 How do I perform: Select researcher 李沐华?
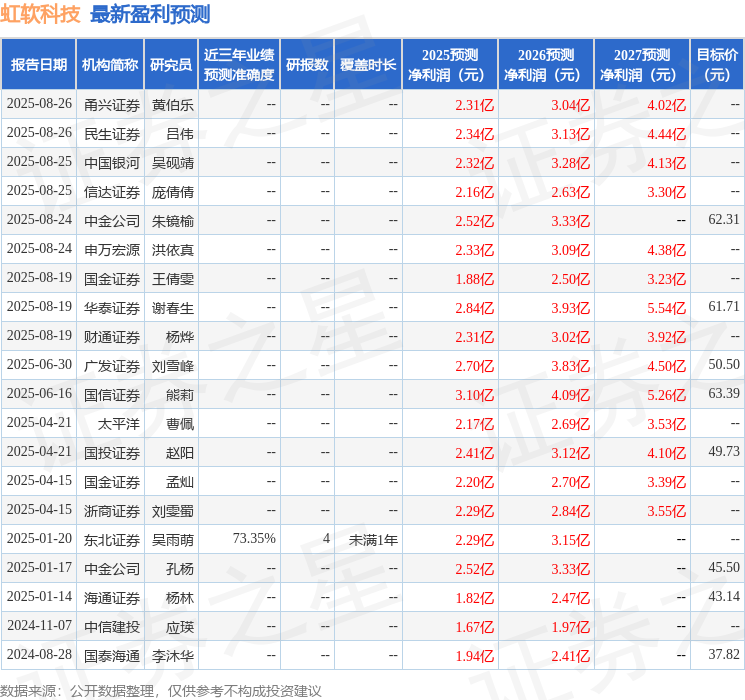click(x=172, y=656)
